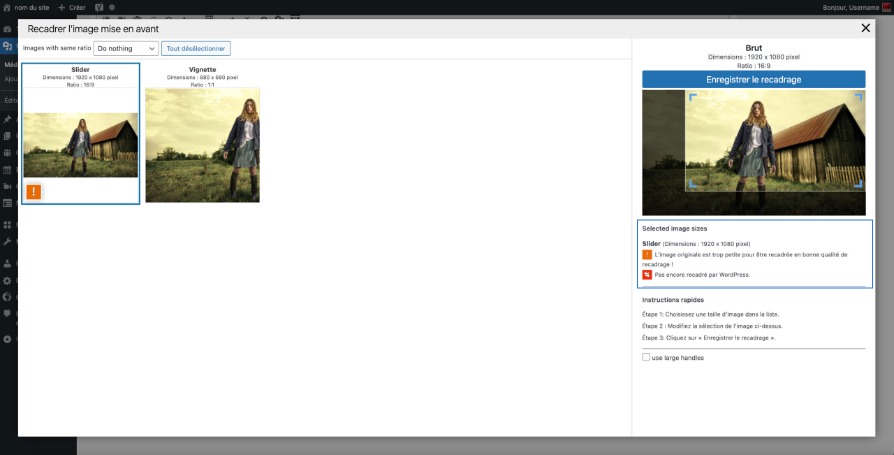Image resolution: width=894 pixels, height=455 pixels.
Task: Enable the use large handles checkbox
Action: click(646, 357)
